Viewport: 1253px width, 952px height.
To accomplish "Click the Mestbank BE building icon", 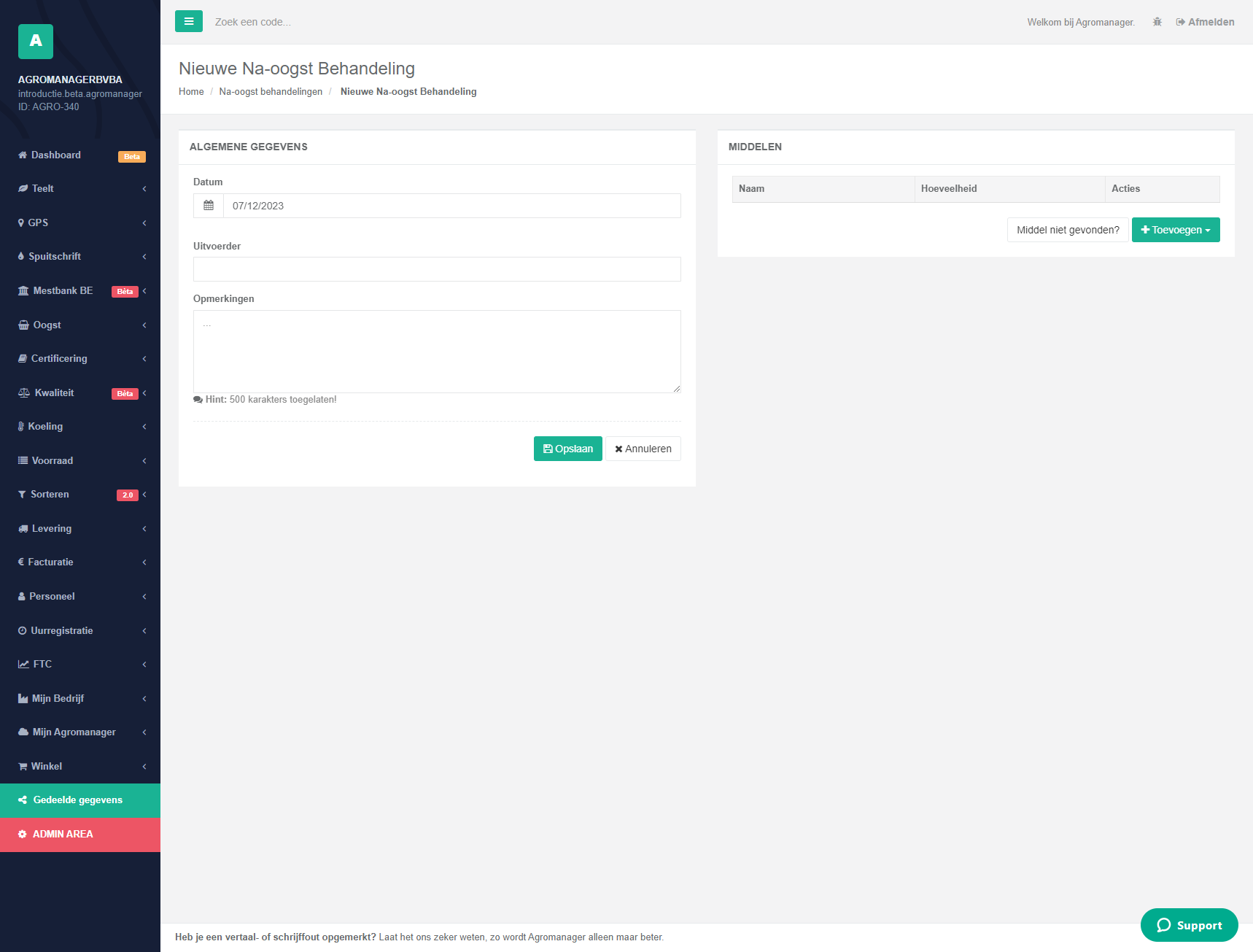I will 23,290.
